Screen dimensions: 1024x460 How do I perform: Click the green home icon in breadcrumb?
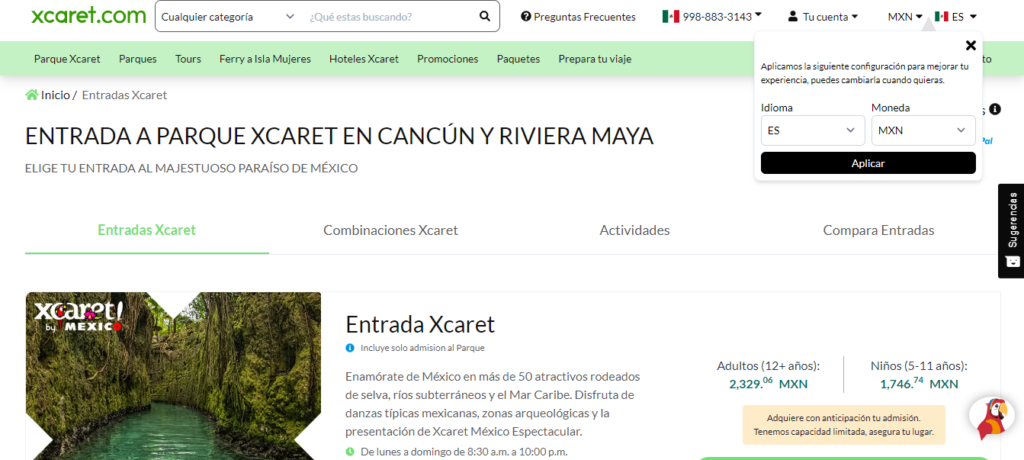pos(31,95)
